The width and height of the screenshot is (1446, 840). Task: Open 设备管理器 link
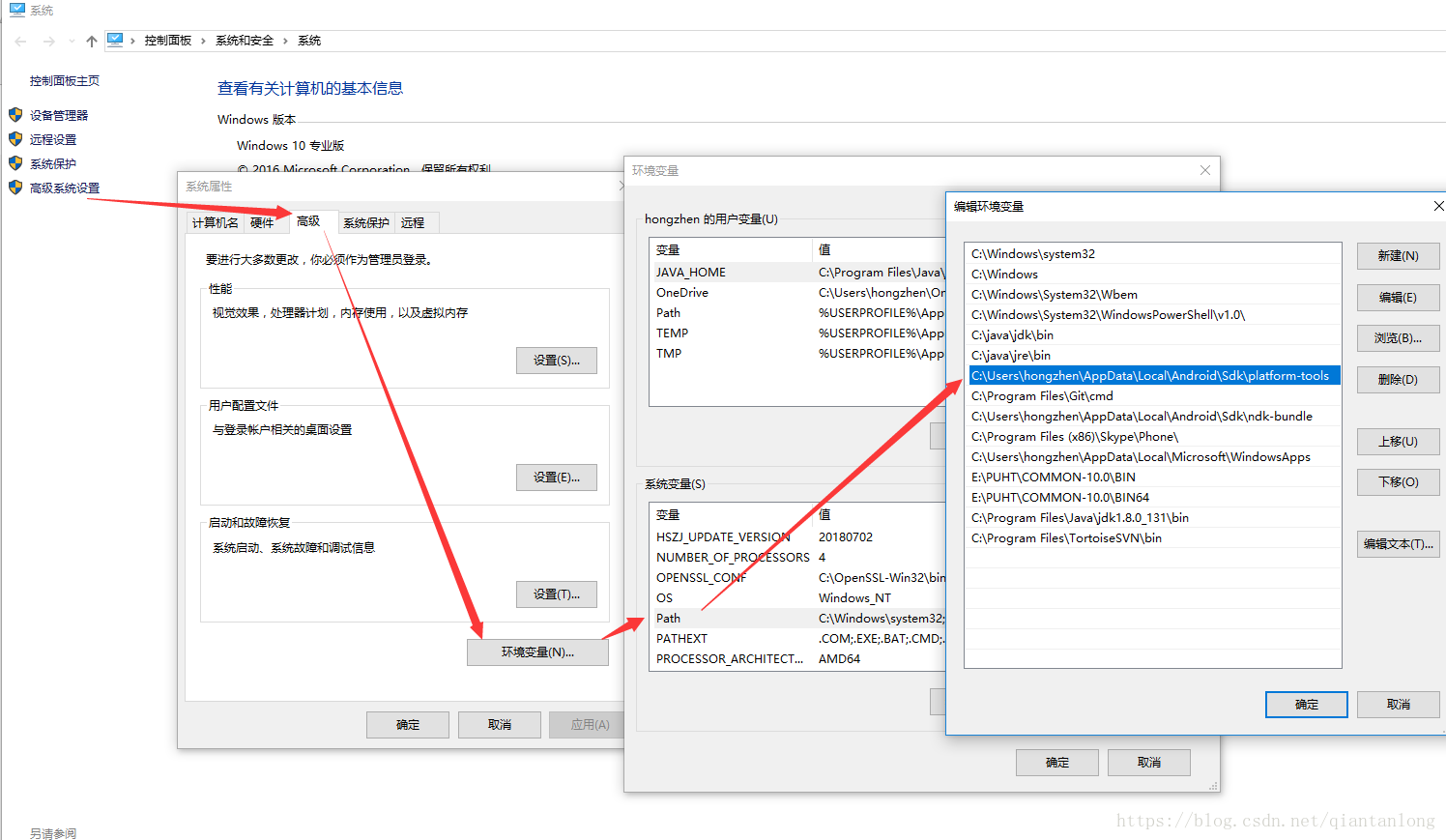(x=59, y=115)
